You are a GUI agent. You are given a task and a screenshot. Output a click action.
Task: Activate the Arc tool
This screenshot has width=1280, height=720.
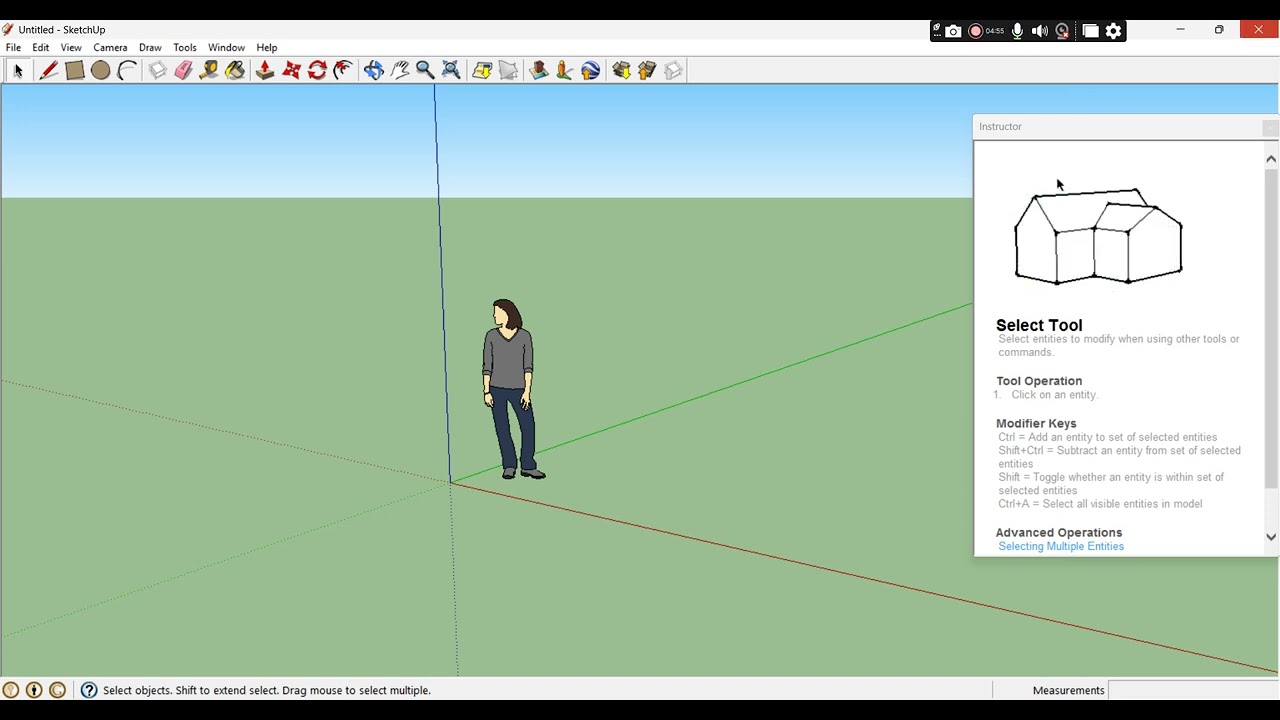pyautogui.click(x=126, y=70)
